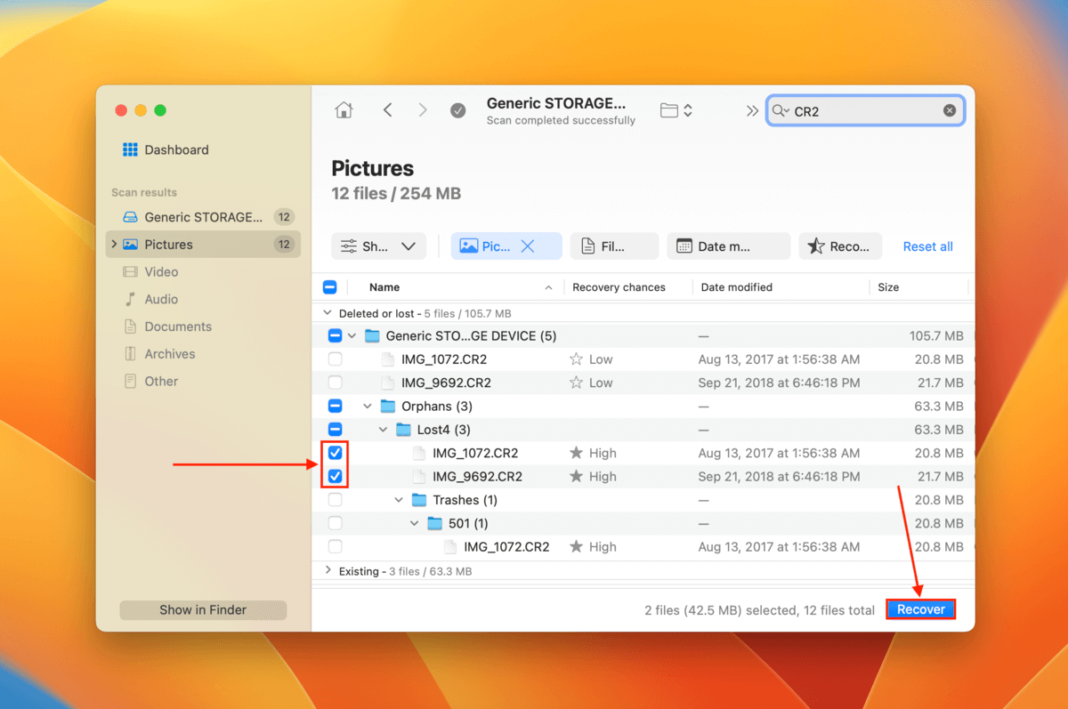Screen dimensions: 1068x709
Task: Click the Home icon in toolbar
Action: point(344,110)
